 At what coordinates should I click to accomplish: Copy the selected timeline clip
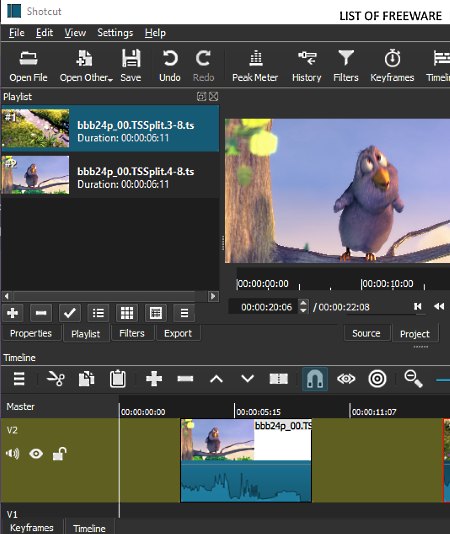[87, 379]
